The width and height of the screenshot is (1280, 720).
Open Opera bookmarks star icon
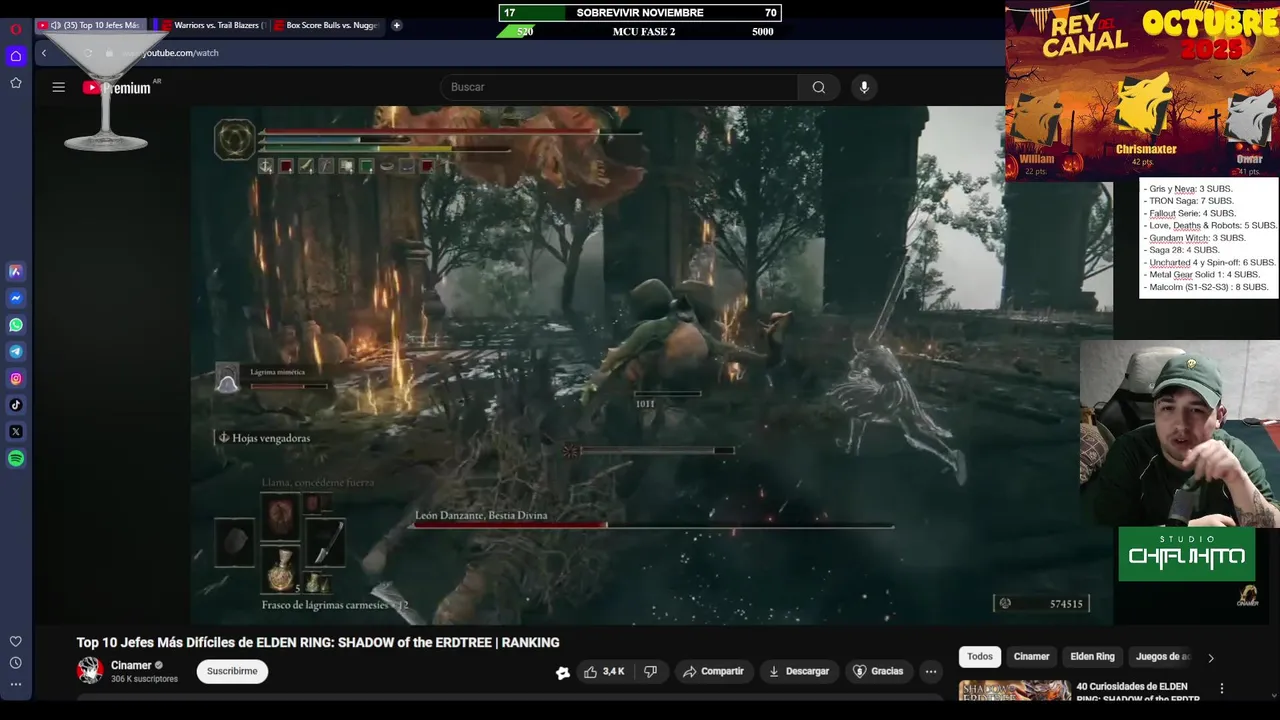point(16,83)
